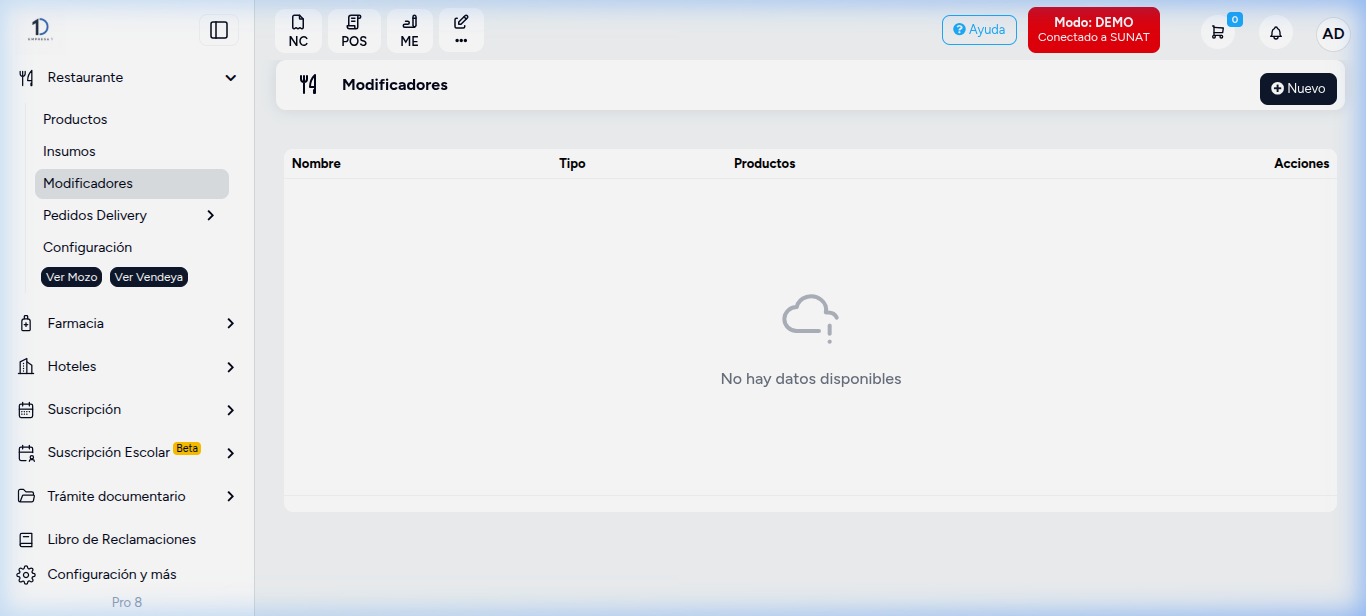Open the NC quick-access shortcut
Image resolution: width=1366 pixels, height=616 pixels.
pyautogui.click(x=298, y=31)
